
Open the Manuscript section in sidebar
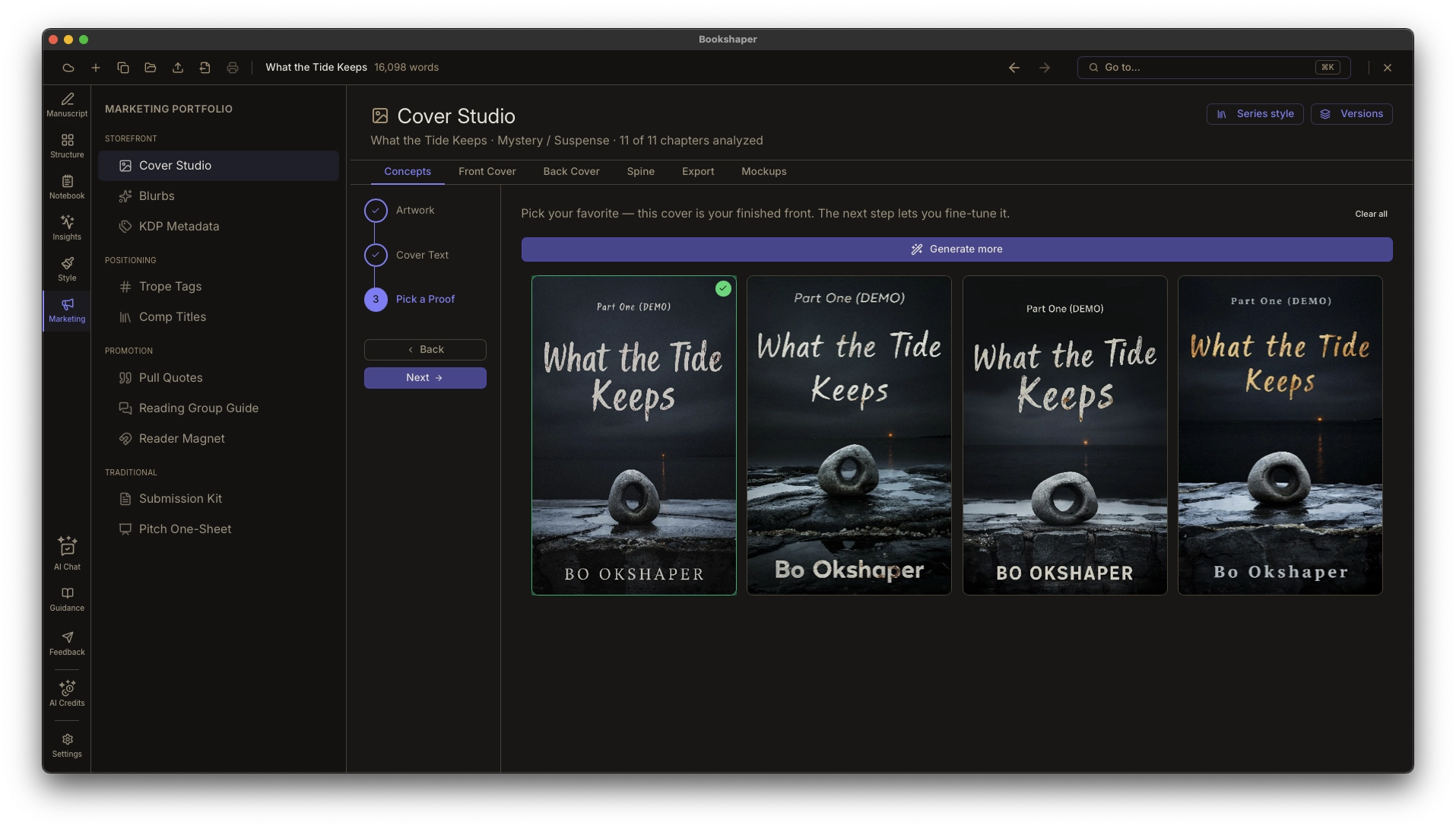pyautogui.click(x=67, y=105)
